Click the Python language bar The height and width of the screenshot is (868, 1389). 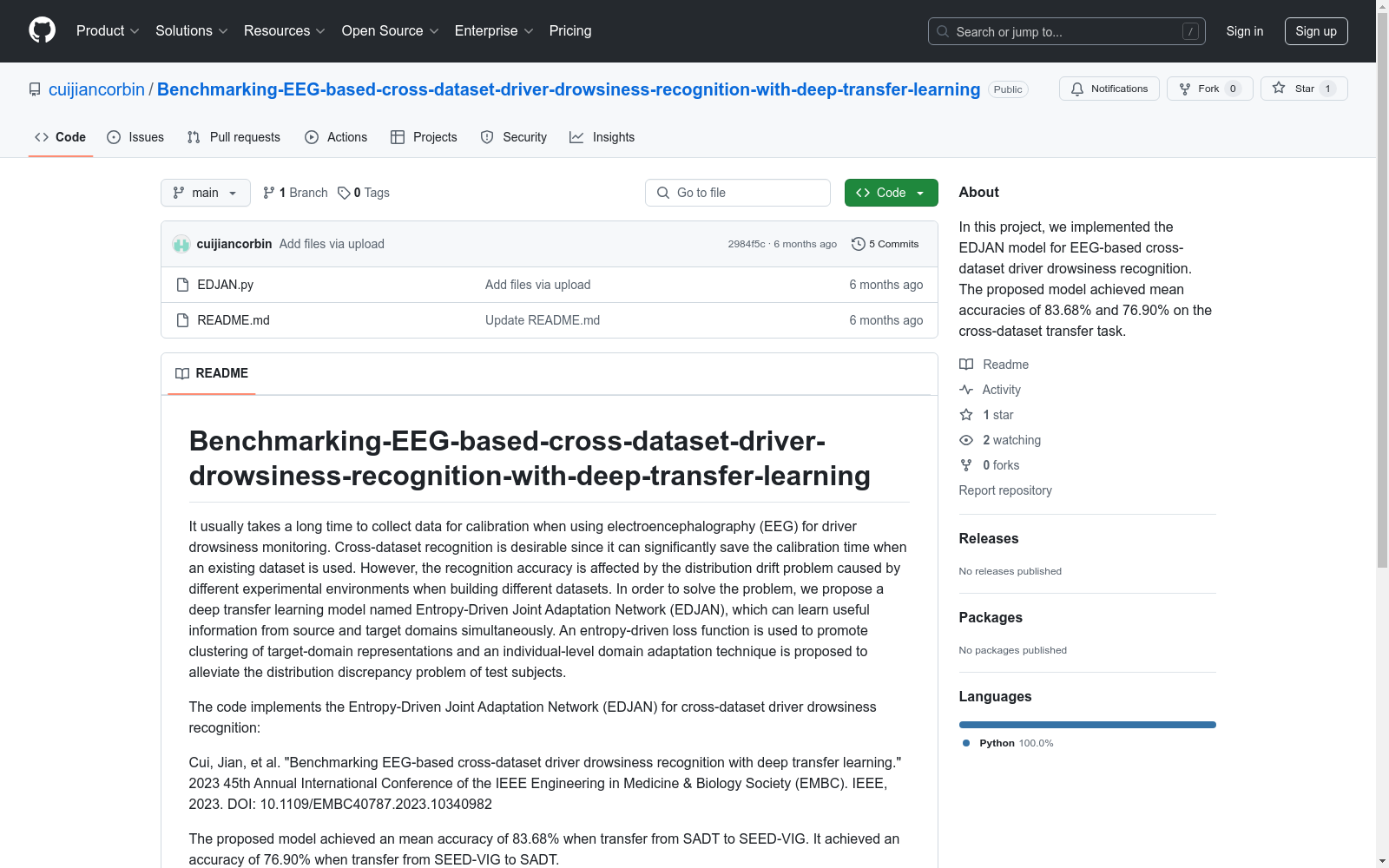point(1088,725)
